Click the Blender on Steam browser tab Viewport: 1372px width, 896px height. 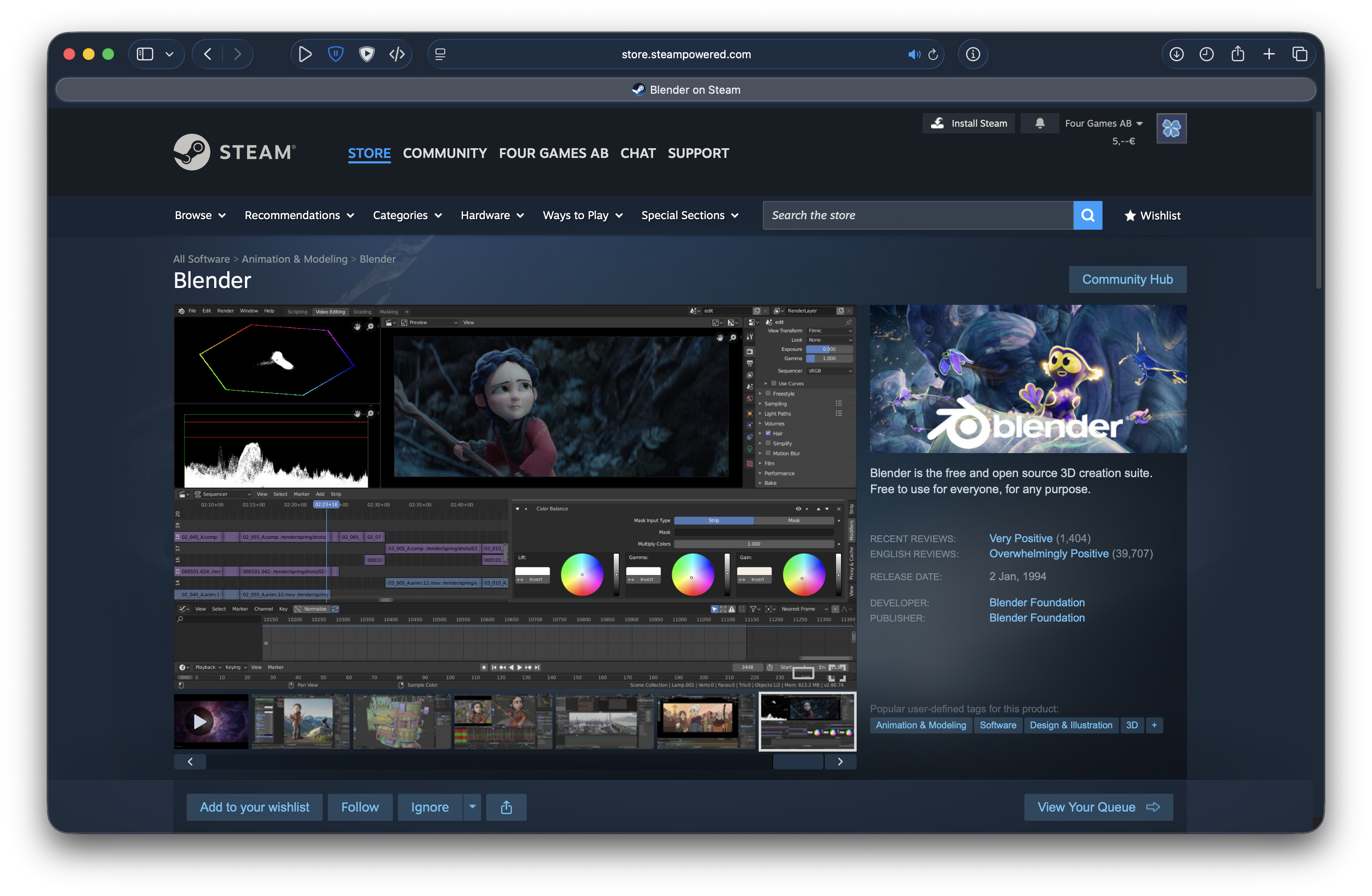pos(686,90)
